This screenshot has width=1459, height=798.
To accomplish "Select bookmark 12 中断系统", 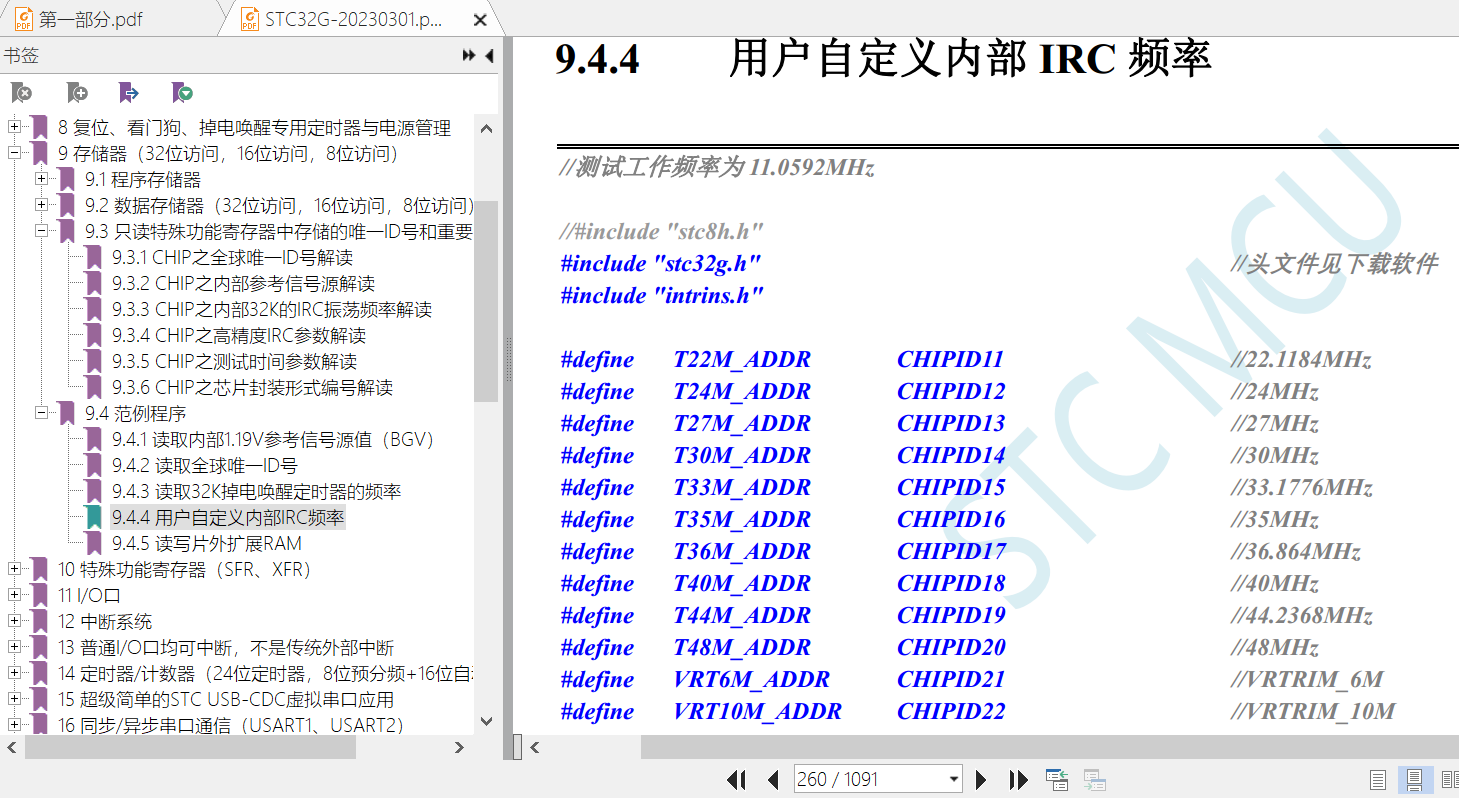I will click(105, 622).
